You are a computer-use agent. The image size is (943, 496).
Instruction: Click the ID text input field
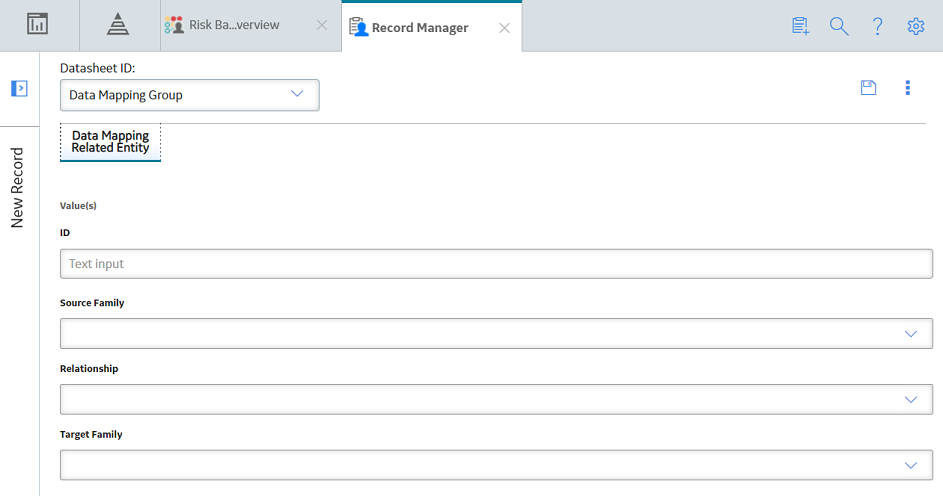coord(496,264)
